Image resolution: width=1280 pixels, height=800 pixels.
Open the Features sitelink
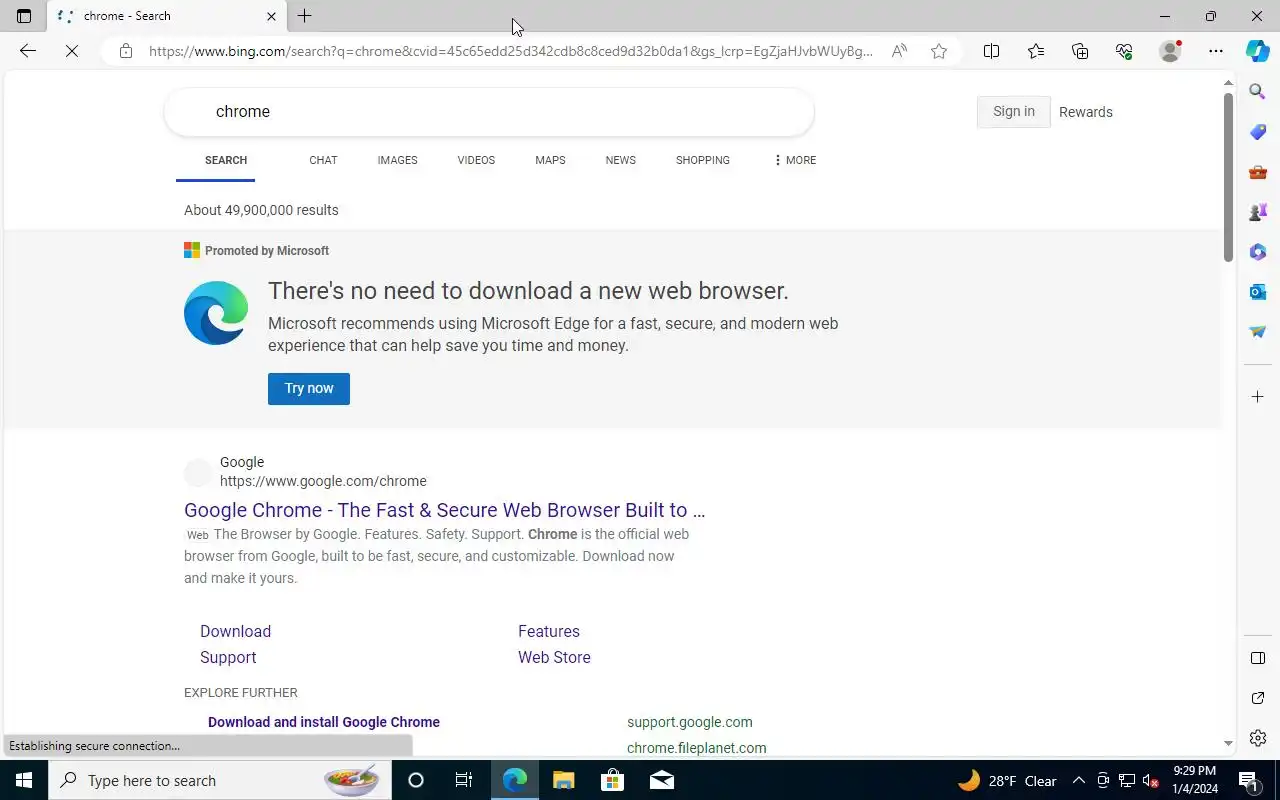549,631
